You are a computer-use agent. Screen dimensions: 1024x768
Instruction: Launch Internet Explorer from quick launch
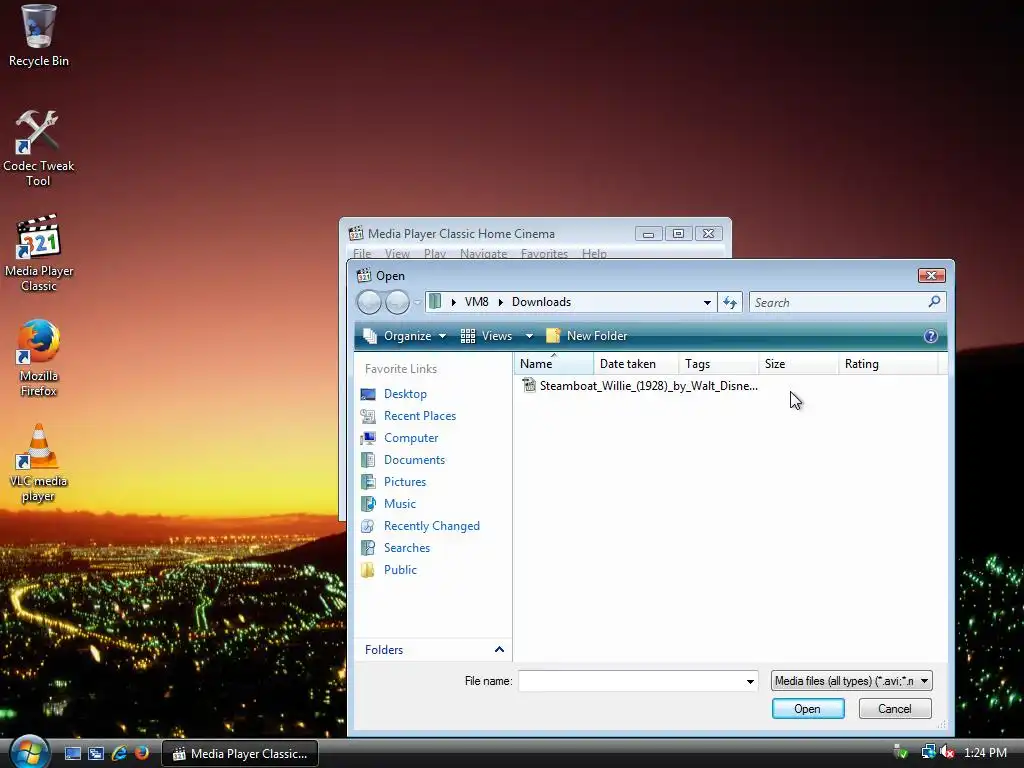click(x=119, y=754)
